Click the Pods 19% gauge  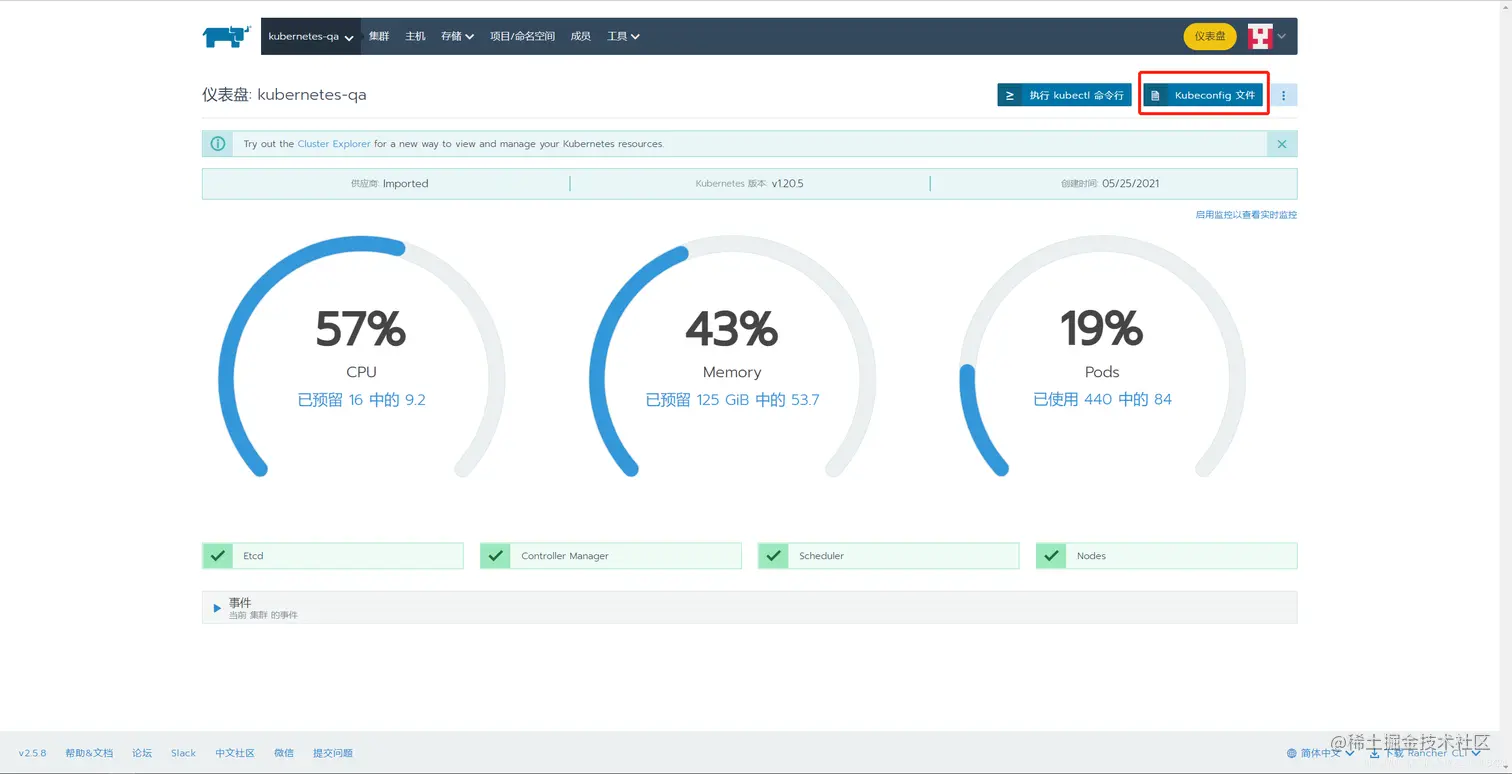1102,357
